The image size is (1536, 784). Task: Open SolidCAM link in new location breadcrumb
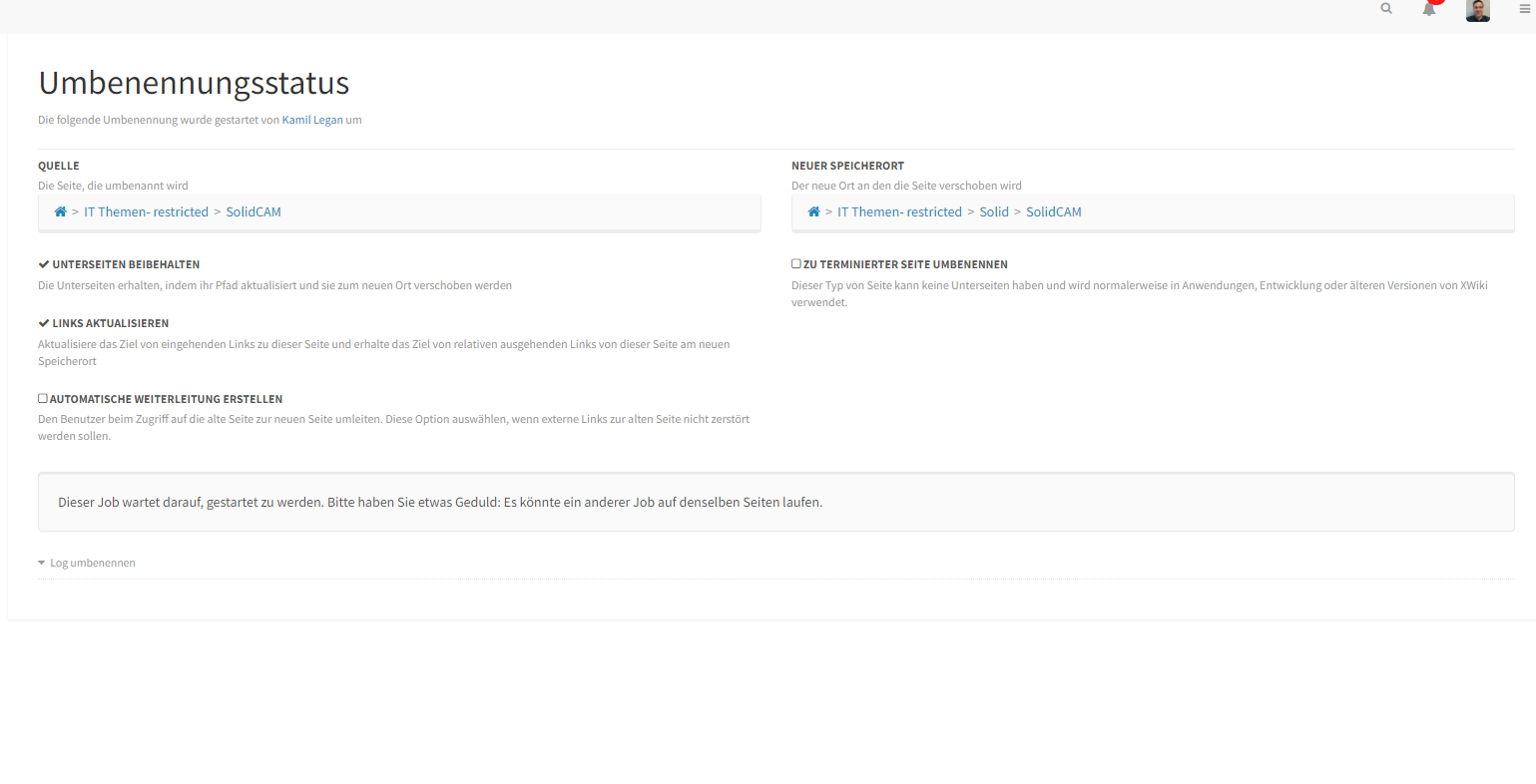[1054, 211]
